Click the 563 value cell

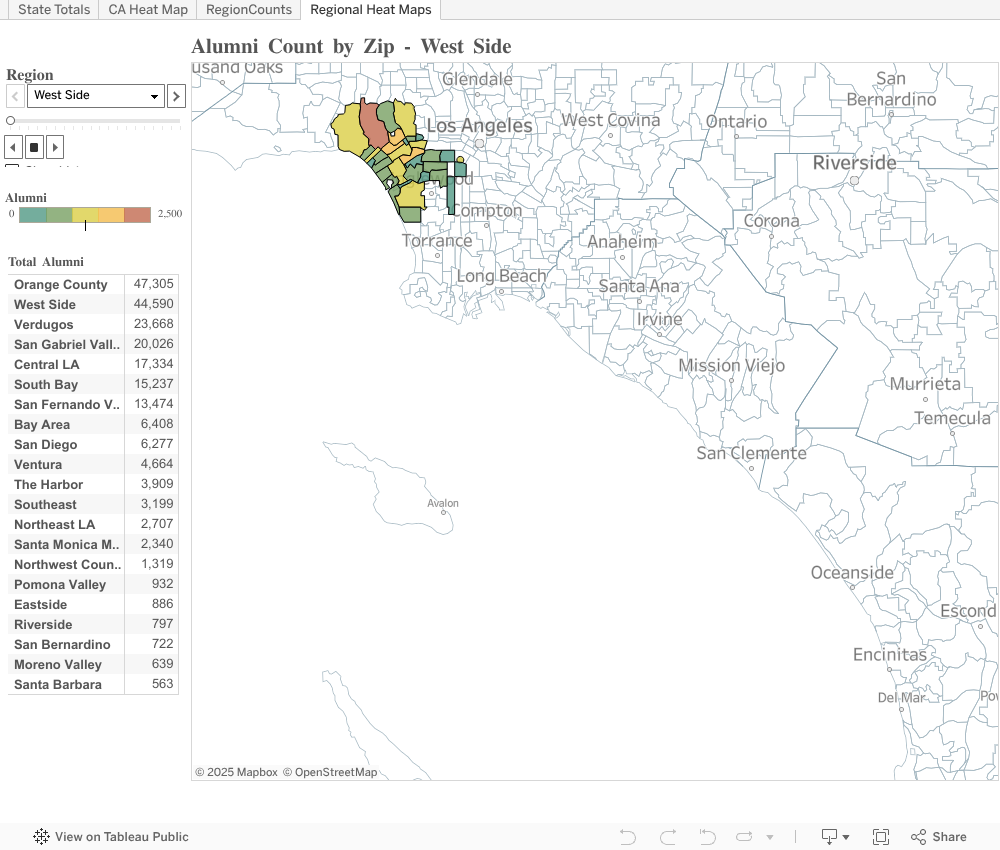152,684
